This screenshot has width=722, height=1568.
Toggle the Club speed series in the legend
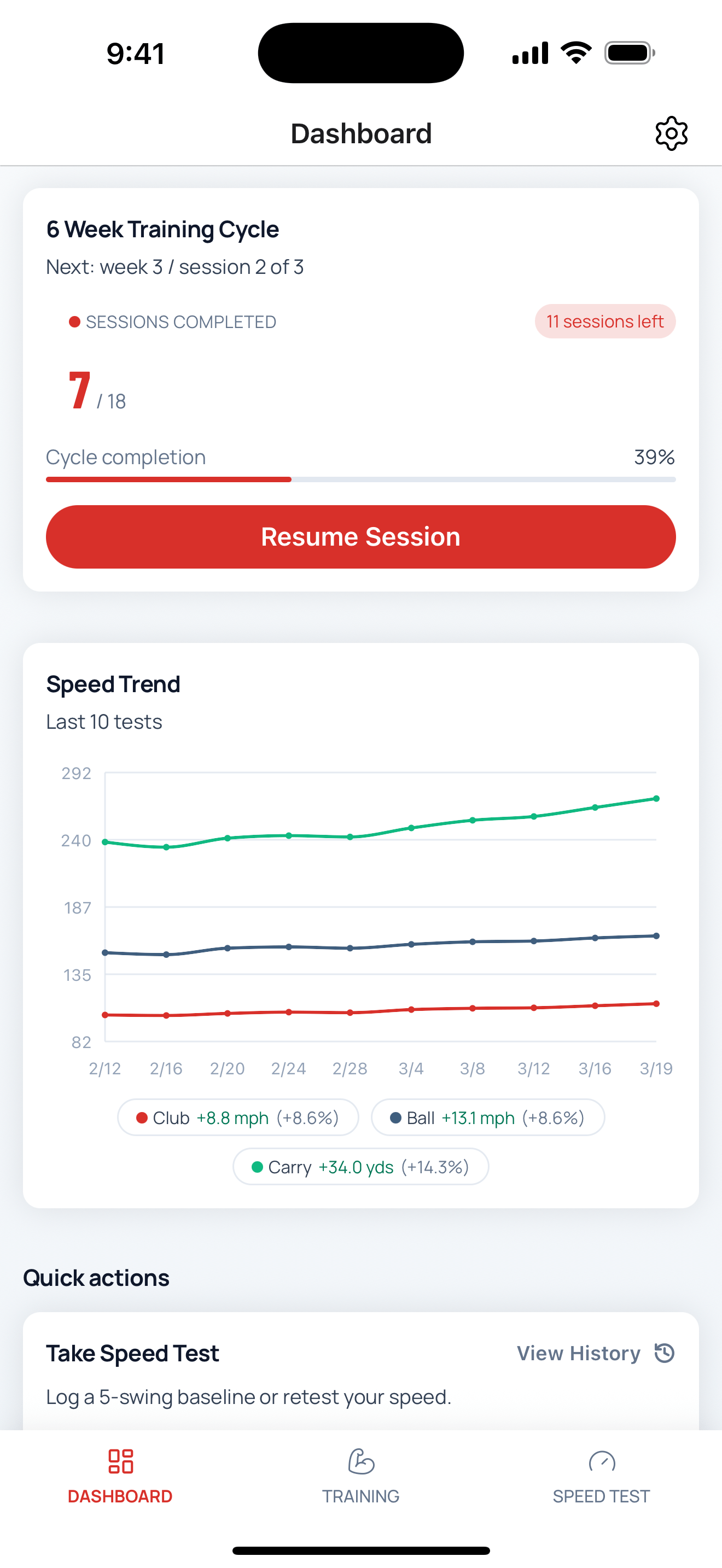coord(238,1118)
